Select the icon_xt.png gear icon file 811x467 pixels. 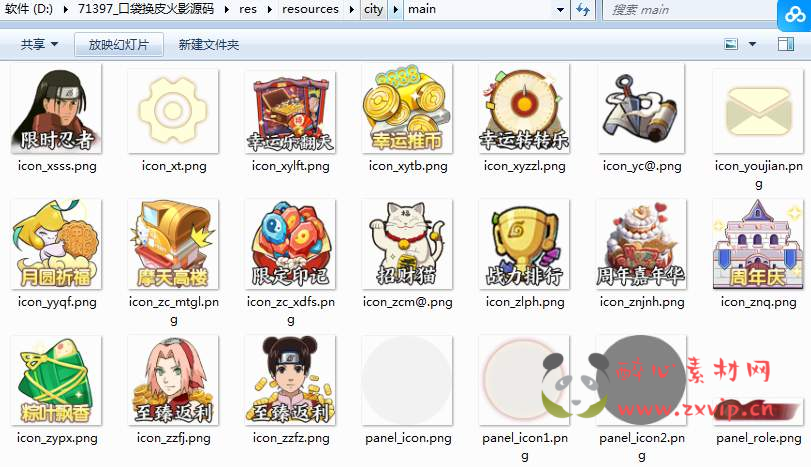(x=174, y=109)
